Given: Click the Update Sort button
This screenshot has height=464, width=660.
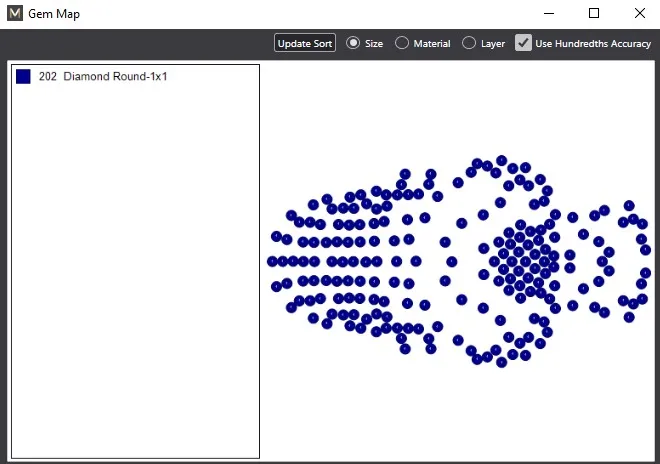Looking at the screenshot, I should pyautogui.click(x=305, y=44).
